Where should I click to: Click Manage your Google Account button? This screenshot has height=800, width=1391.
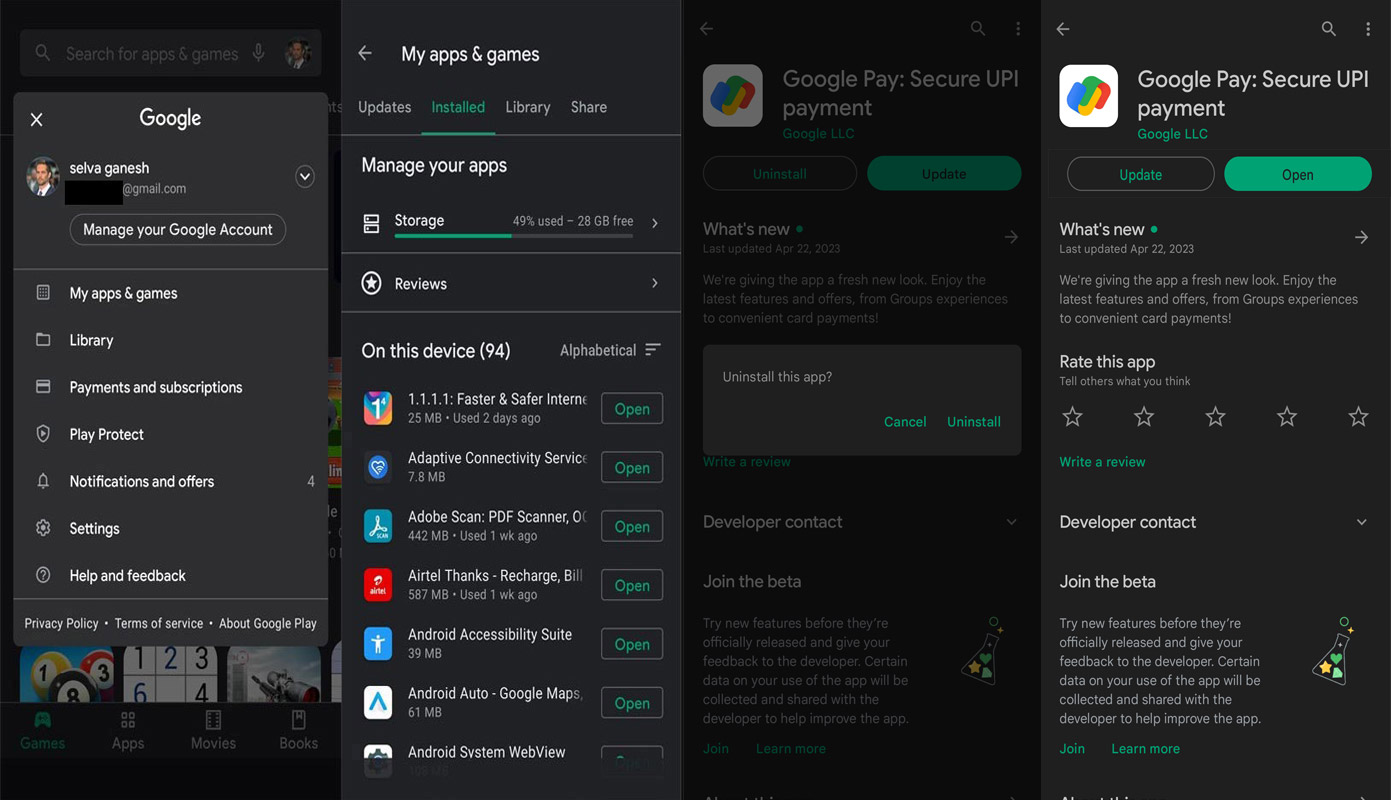coord(178,229)
